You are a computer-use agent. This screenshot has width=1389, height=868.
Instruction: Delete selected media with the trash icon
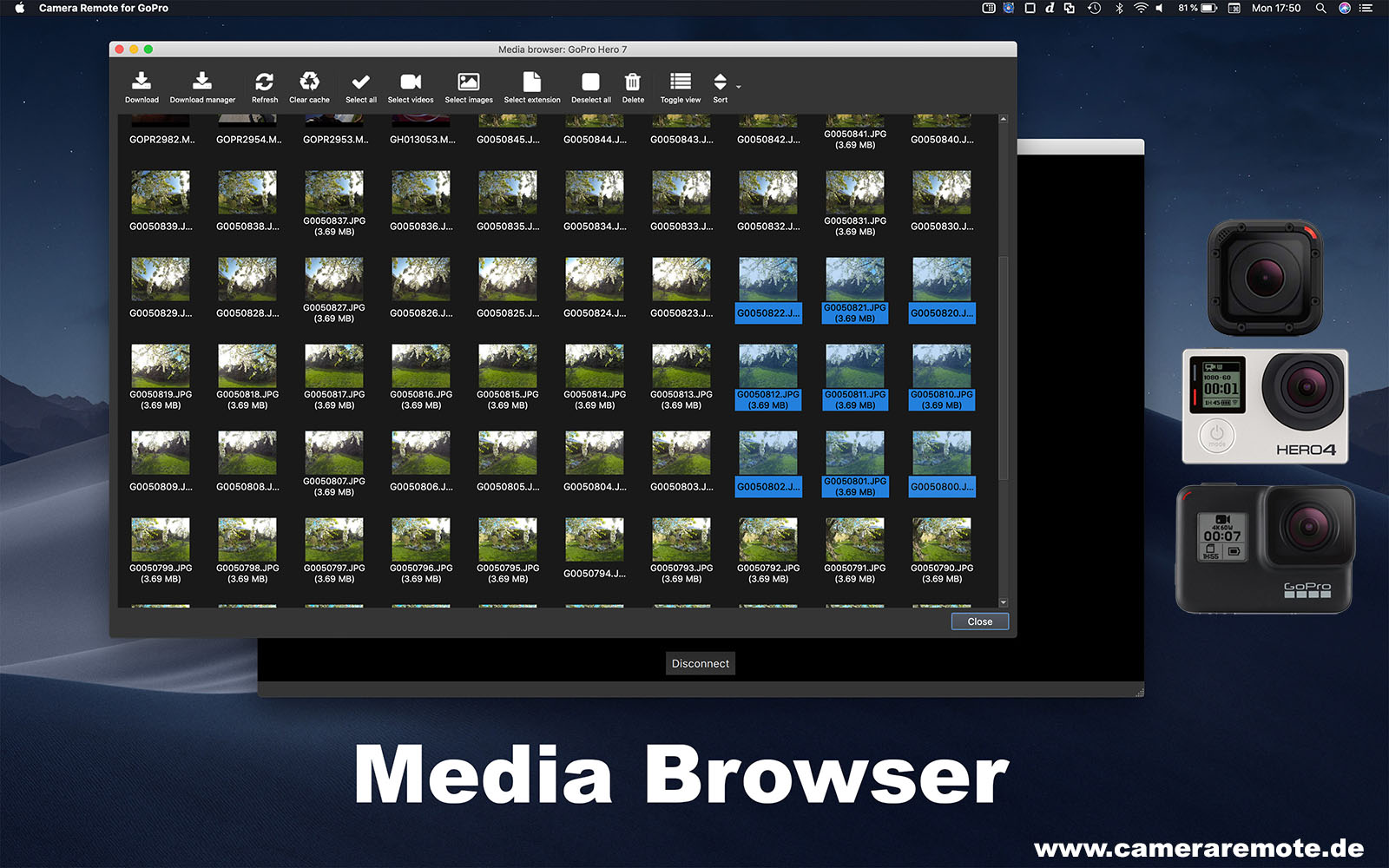click(633, 82)
